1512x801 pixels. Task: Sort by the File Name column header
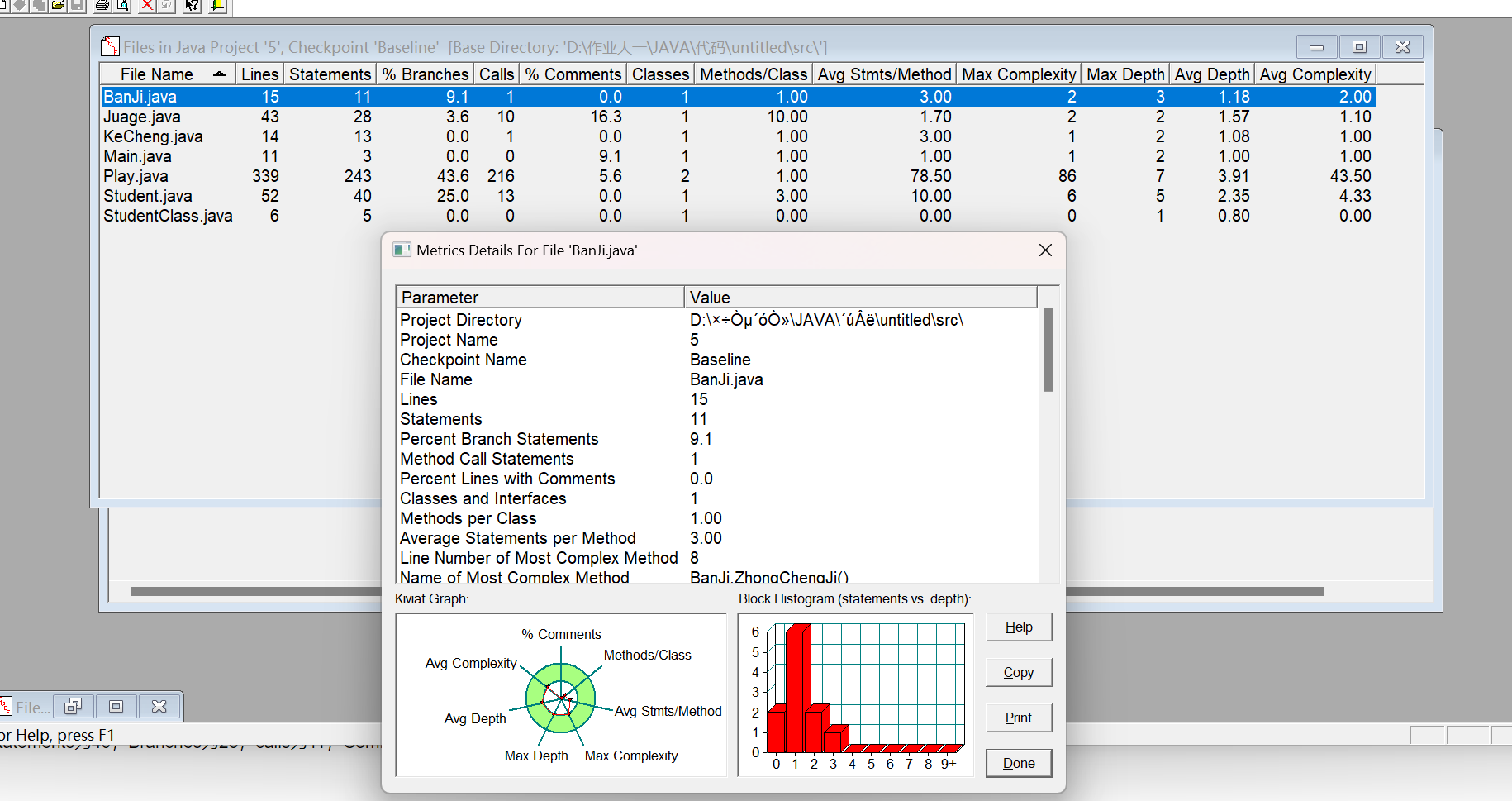(168, 74)
